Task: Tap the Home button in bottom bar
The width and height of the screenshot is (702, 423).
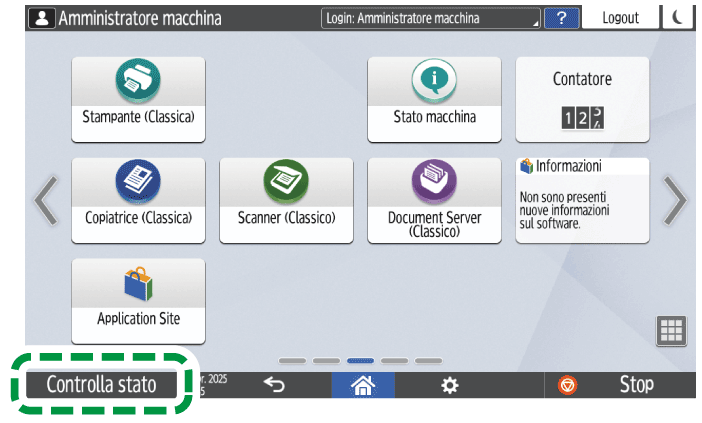Action: coord(363,385)
